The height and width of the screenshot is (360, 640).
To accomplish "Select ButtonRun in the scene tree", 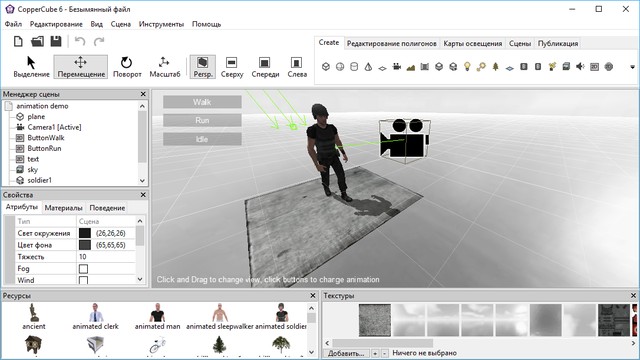I will [44, 148].
